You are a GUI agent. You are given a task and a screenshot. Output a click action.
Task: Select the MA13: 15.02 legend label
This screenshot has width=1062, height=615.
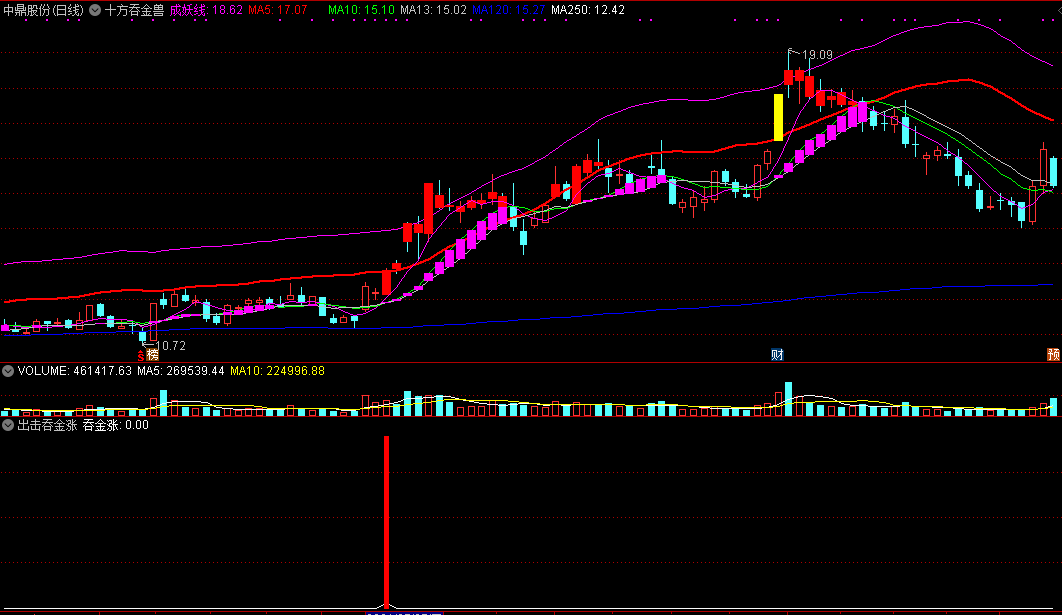(433, 10)
